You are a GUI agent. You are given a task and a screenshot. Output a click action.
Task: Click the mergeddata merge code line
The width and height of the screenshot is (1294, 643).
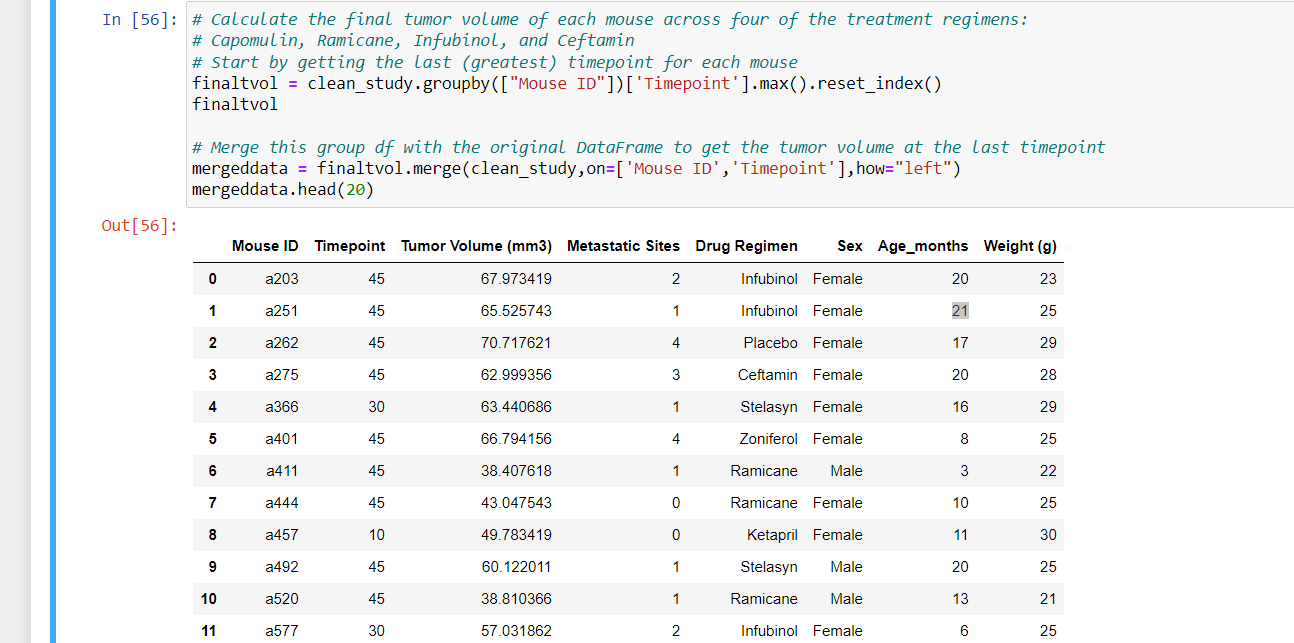576,168
